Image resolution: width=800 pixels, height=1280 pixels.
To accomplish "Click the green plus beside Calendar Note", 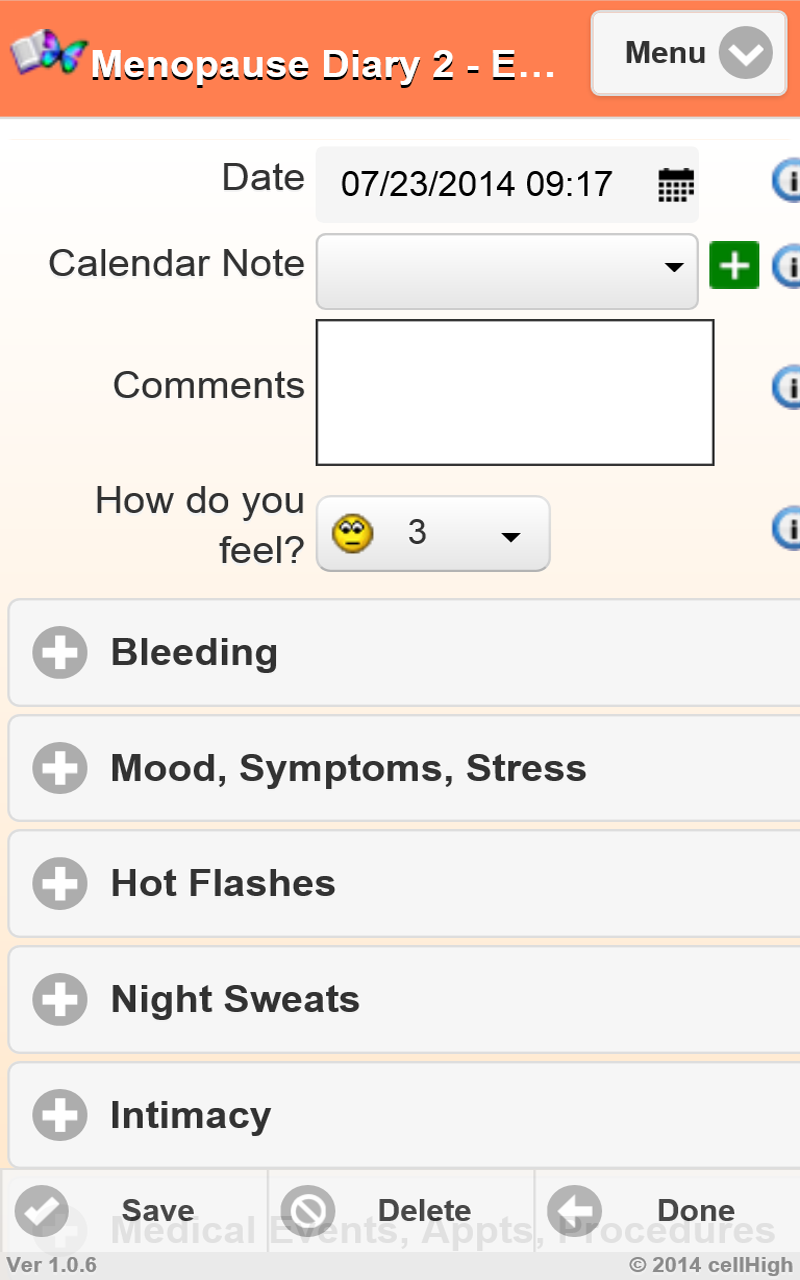I will click(x=733, y=264).
